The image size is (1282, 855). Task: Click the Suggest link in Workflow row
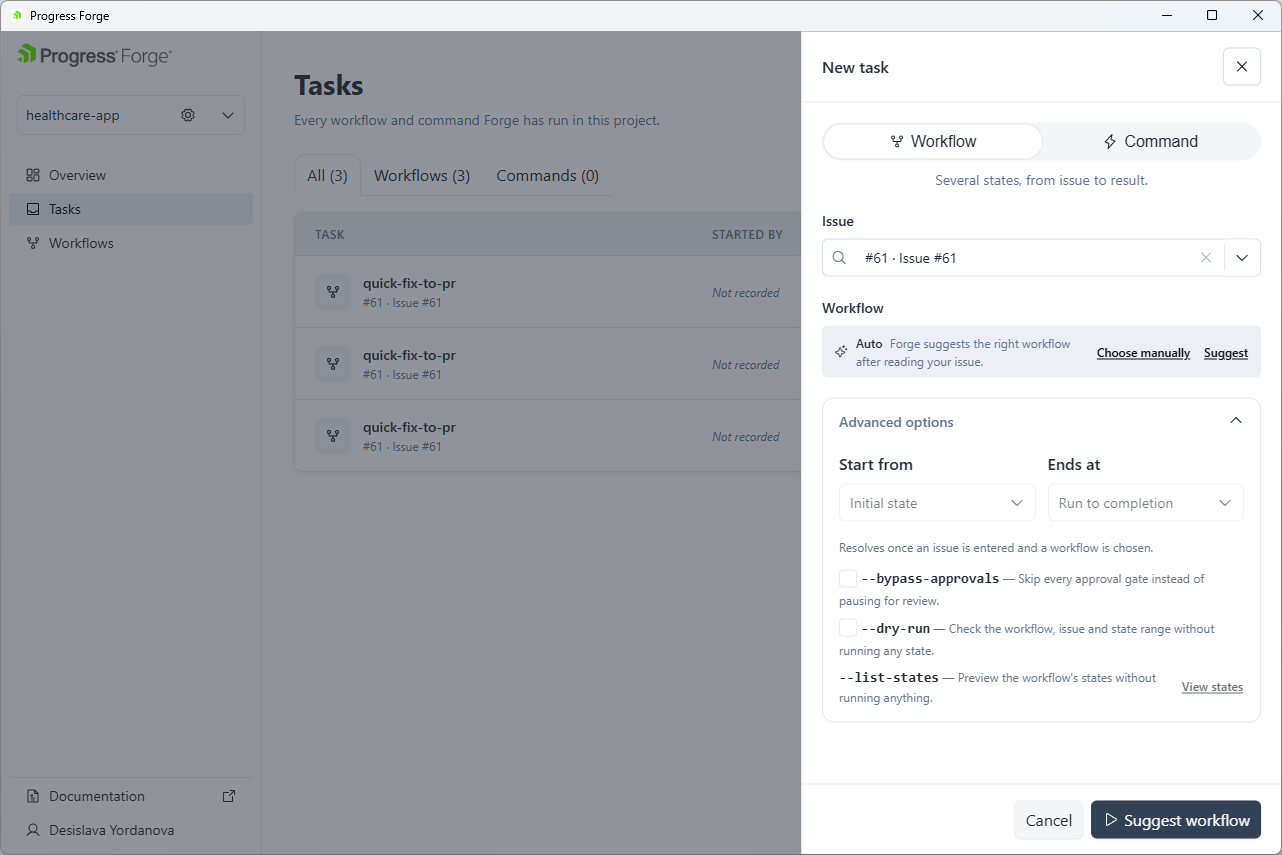pyautogui.click(x=1226, y=353)
